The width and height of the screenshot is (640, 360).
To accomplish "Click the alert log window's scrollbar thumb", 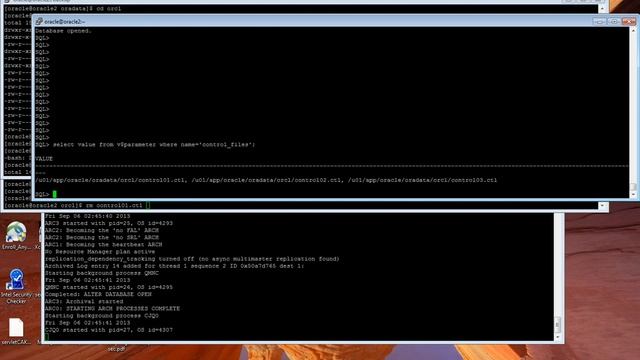I will tap(558, 324).
